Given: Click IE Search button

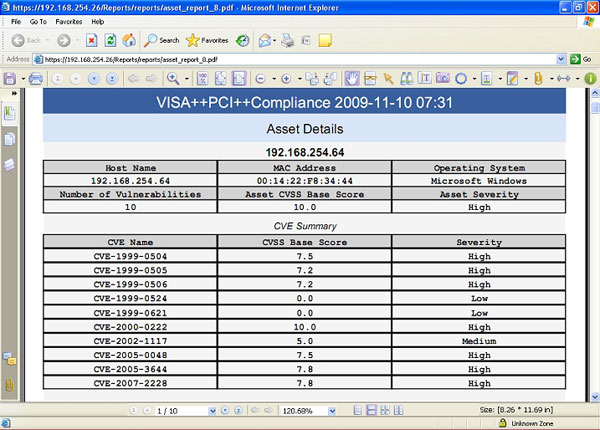Looking at the screenshot, I should pyautogui.click(x=161, y=41).
